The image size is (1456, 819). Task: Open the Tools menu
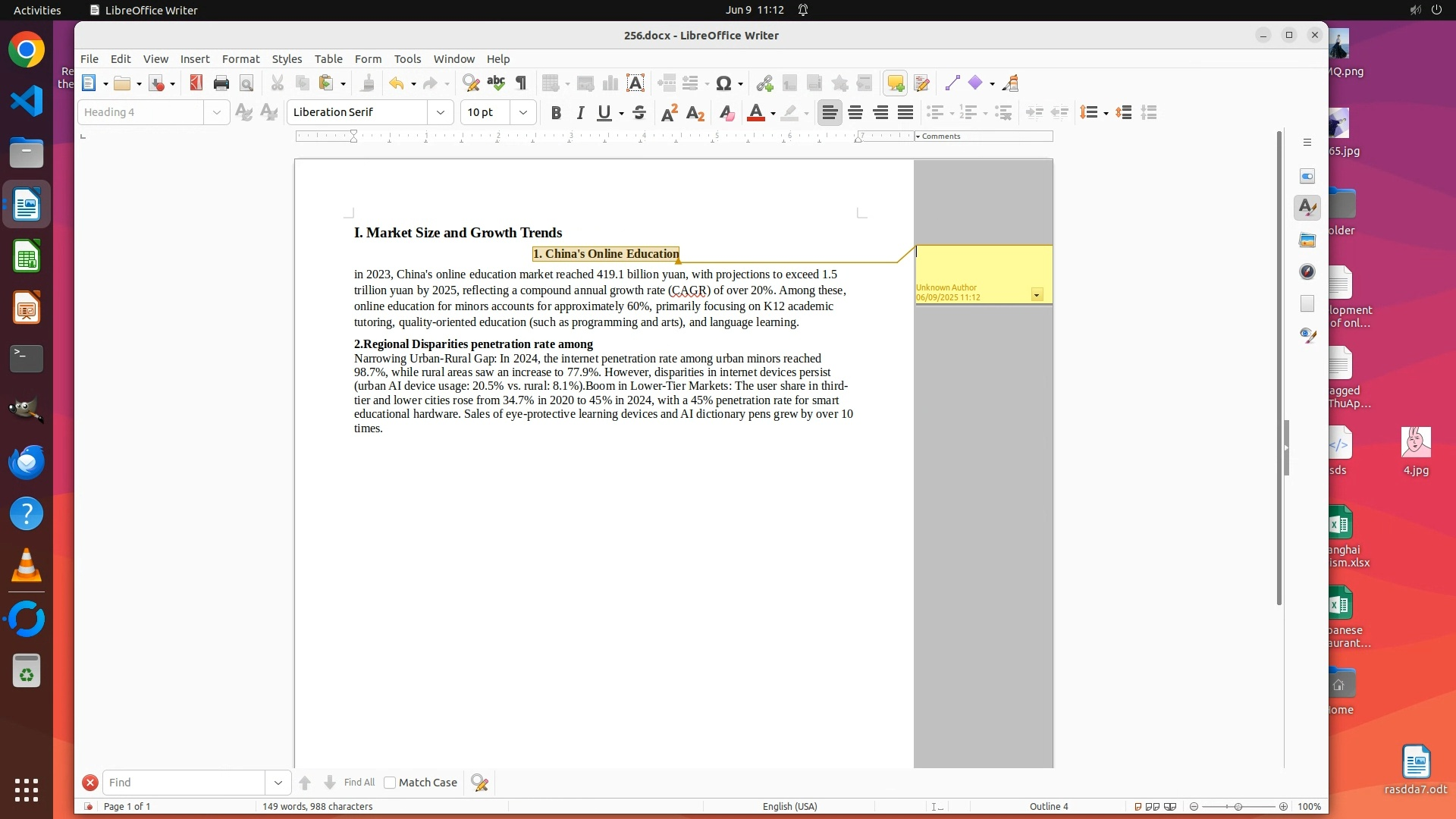point(407,58)
